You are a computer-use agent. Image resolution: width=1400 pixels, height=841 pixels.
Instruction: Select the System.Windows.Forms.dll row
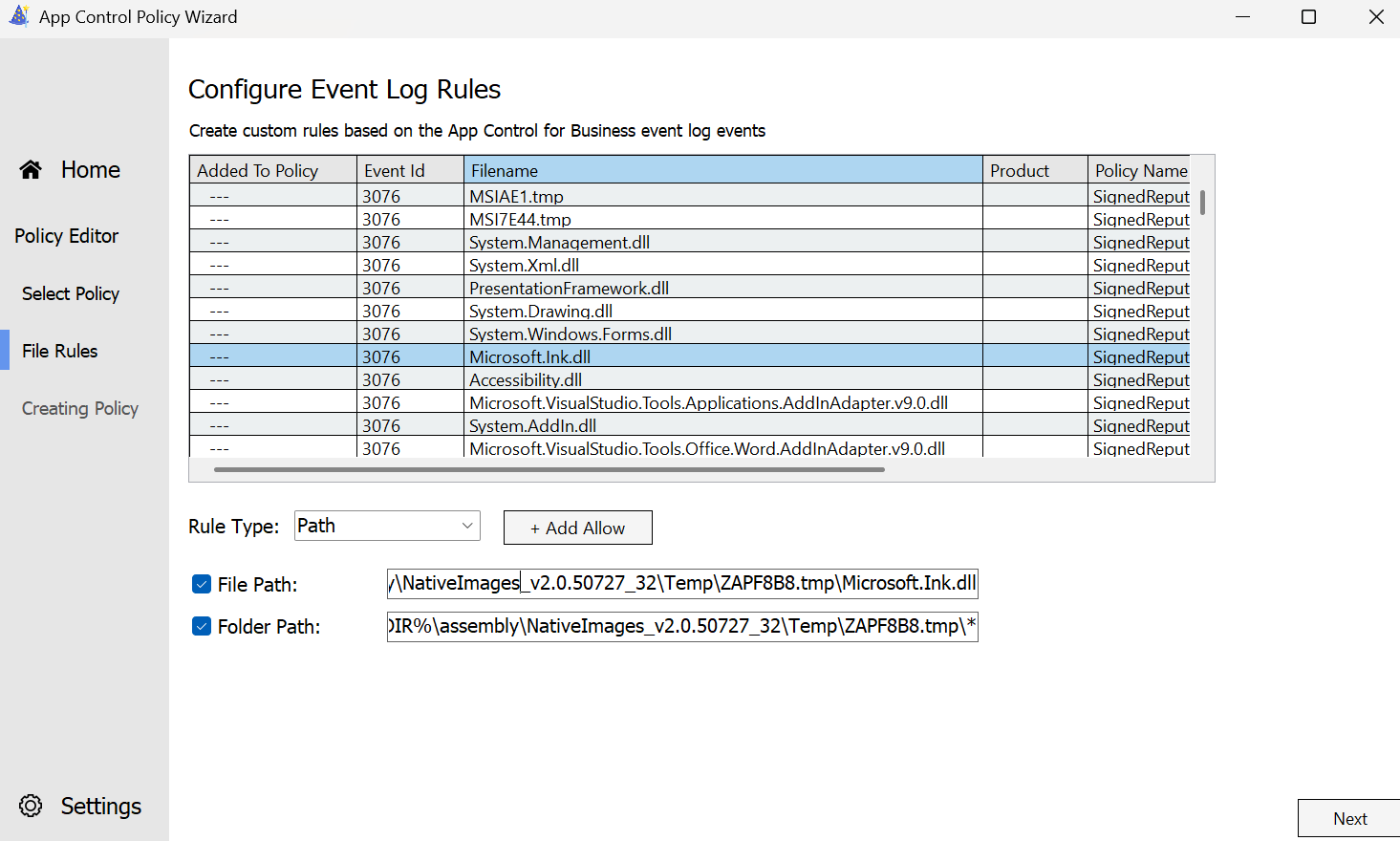690,334
